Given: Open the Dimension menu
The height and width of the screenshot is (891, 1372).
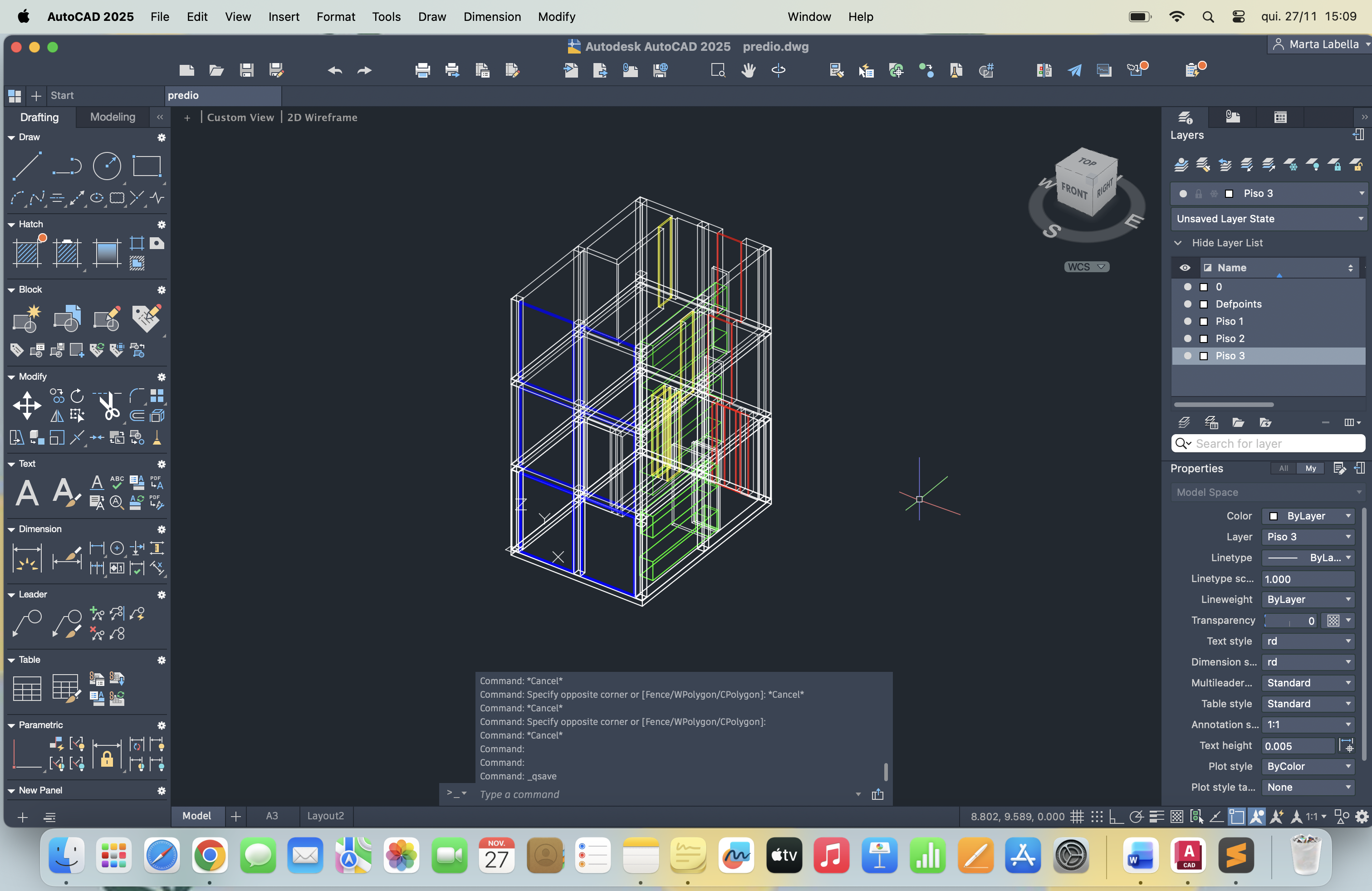Looking at the screenshot, I should pos(492,17).
